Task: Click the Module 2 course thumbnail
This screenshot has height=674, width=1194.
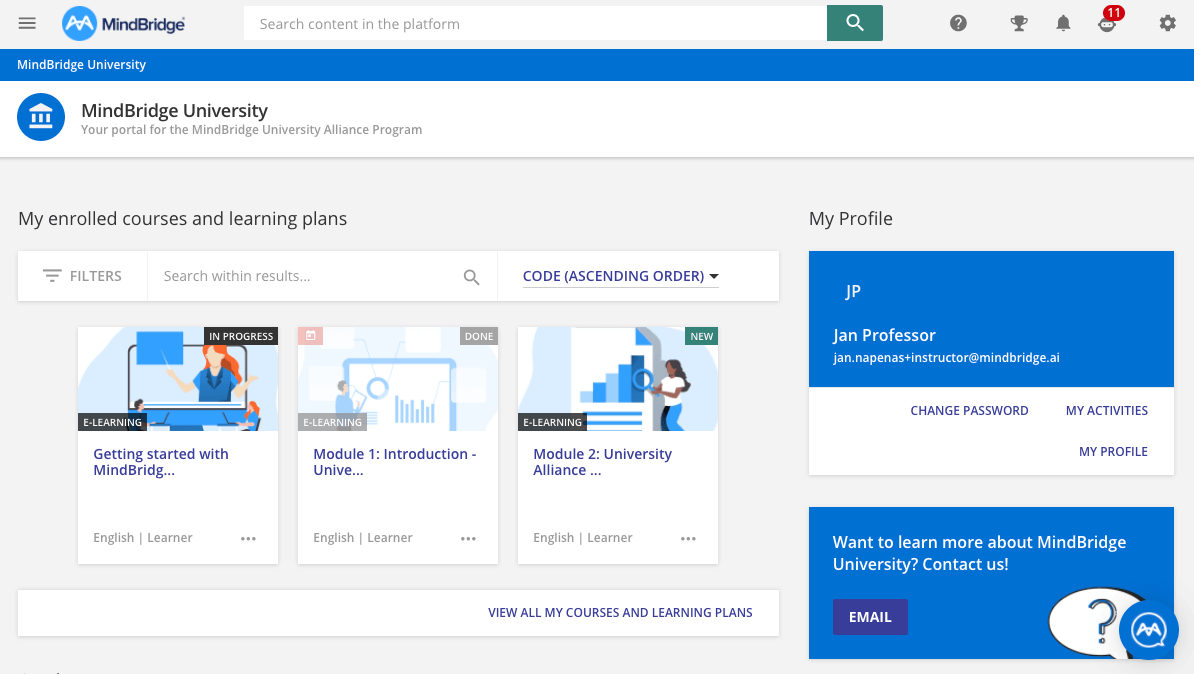Action: 618,379
